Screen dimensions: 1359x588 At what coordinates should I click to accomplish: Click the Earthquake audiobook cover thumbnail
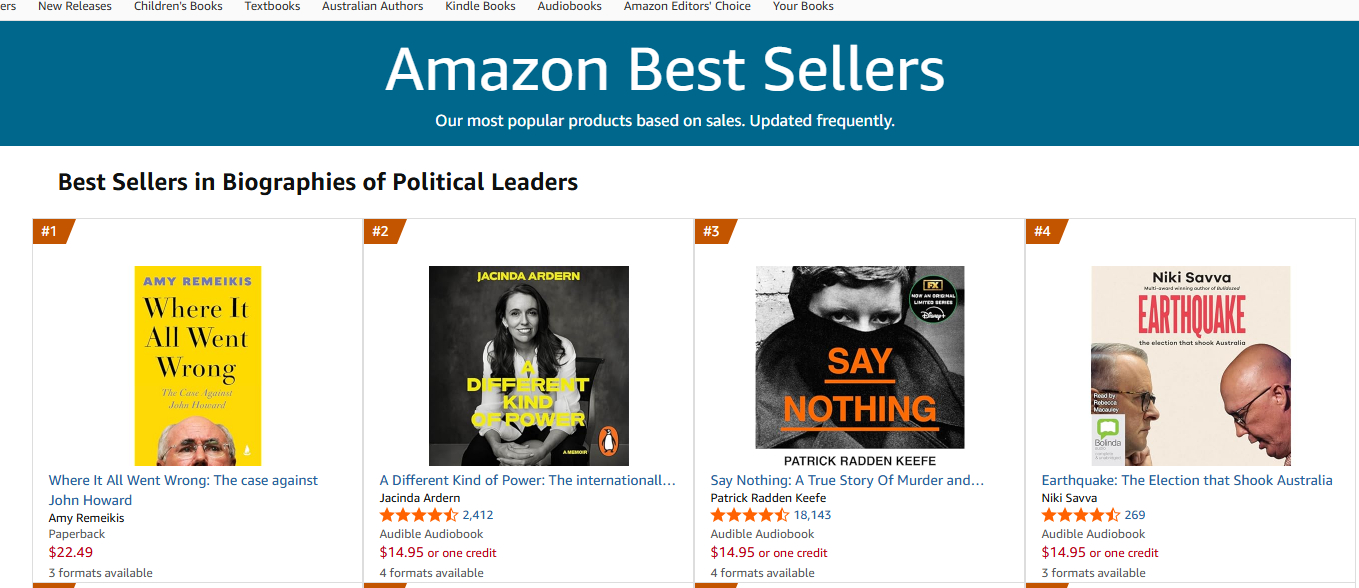point(1190,365)
